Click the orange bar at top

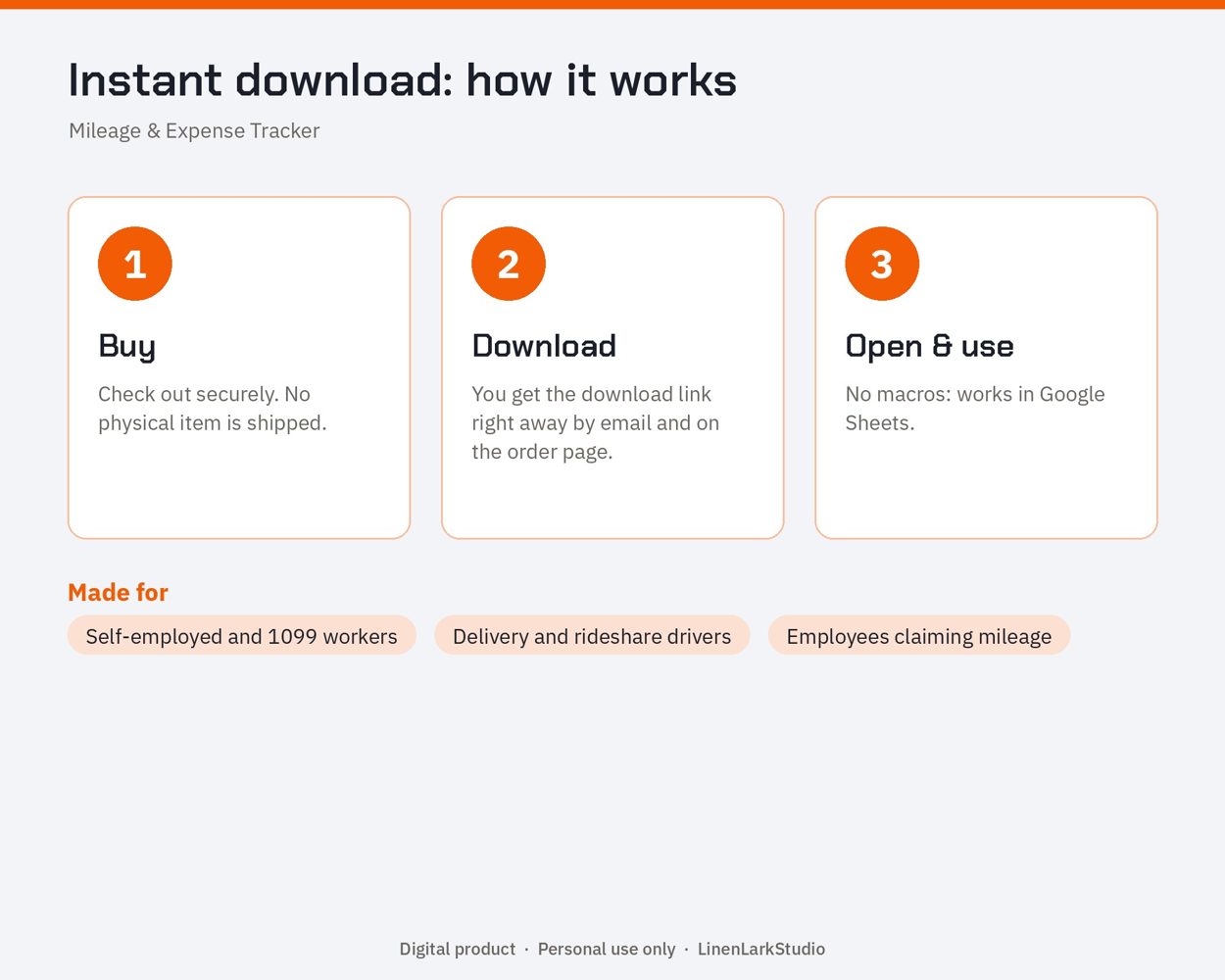pyautogui.click(x=612, y=4)
